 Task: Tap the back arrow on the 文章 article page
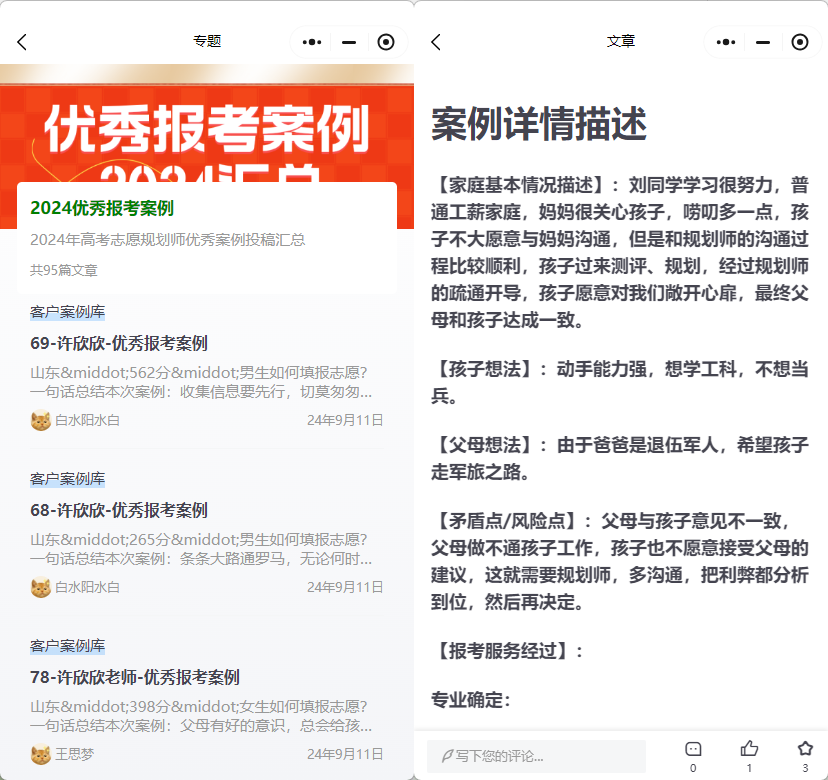(436, 42)
